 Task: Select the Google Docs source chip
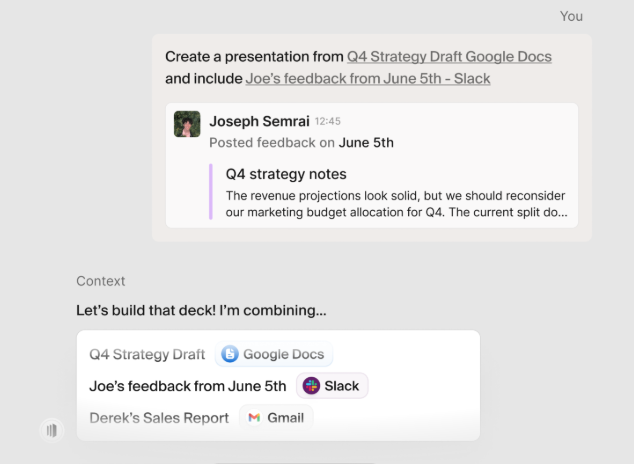pos(274,354)
